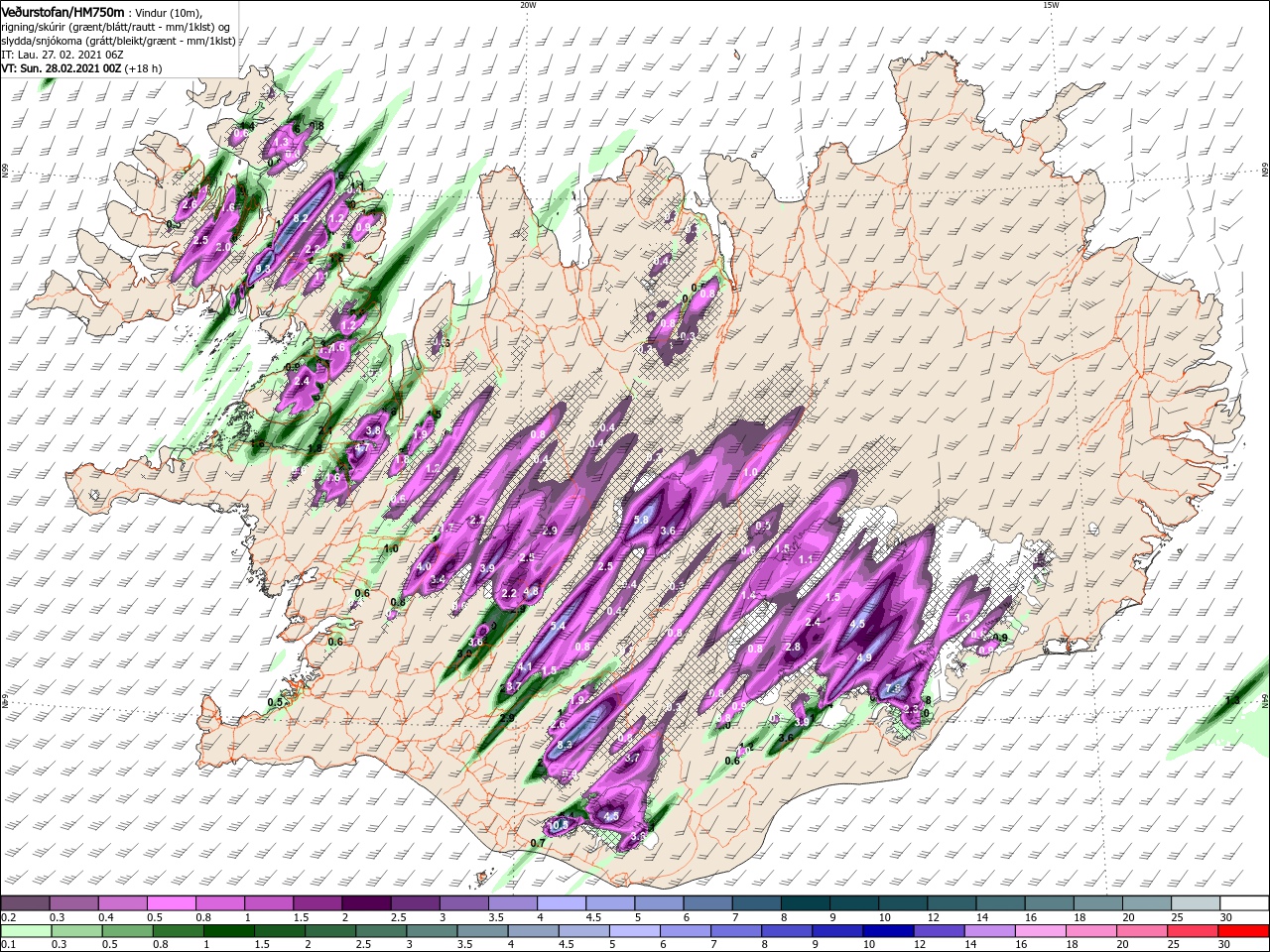
Task: Pick the crimson swatch labeled 25 in bottom legend row
Action: tap(1193, 931)
